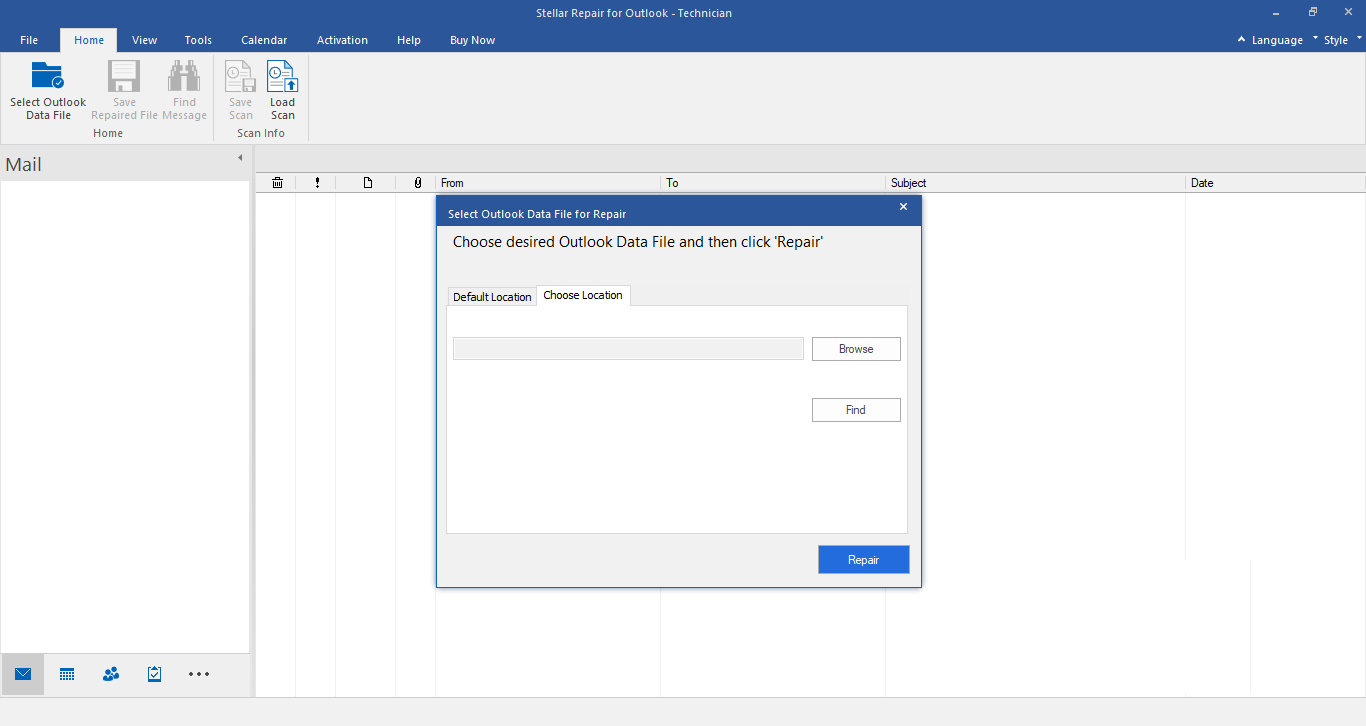
Task: Sort by the attachment column icon
Action: (417, 182)
